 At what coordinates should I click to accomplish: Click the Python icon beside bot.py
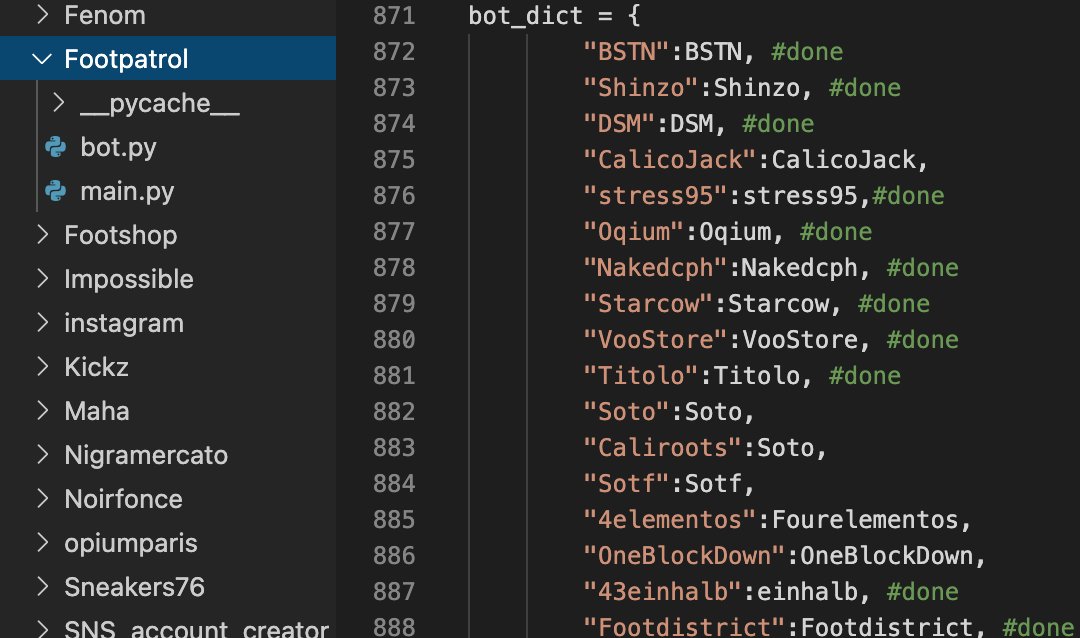coord(56,147)
